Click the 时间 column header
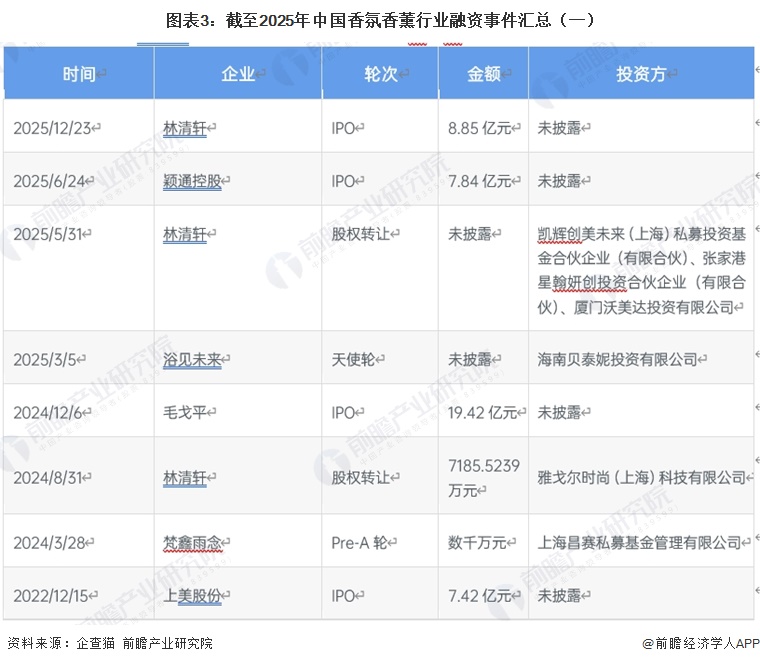This screenshot has width=760, height=664. click(79, 74)
